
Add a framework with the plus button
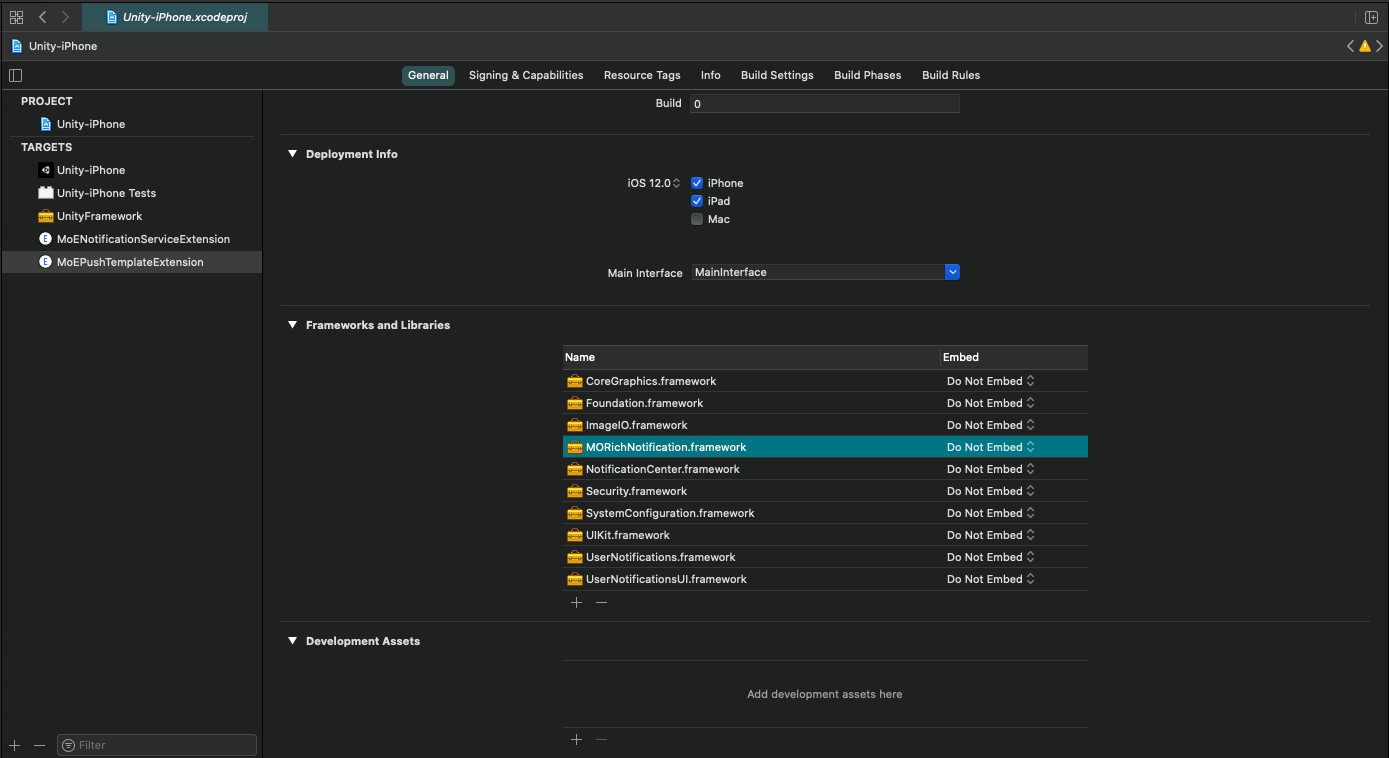click(576, 602)
